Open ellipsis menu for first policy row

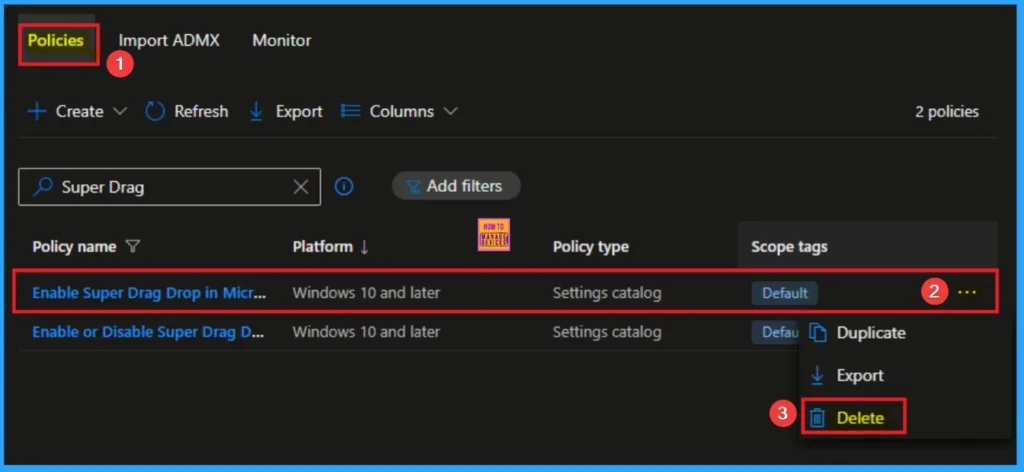pyautogui.click(x=967, y=292)
